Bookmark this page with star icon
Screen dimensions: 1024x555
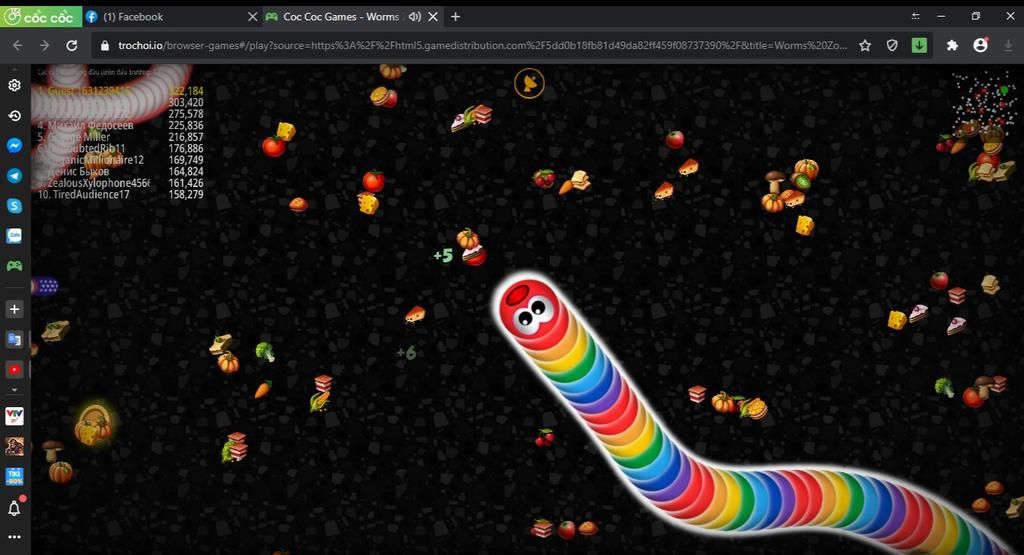pyautogui.click(x=865, y=45)
